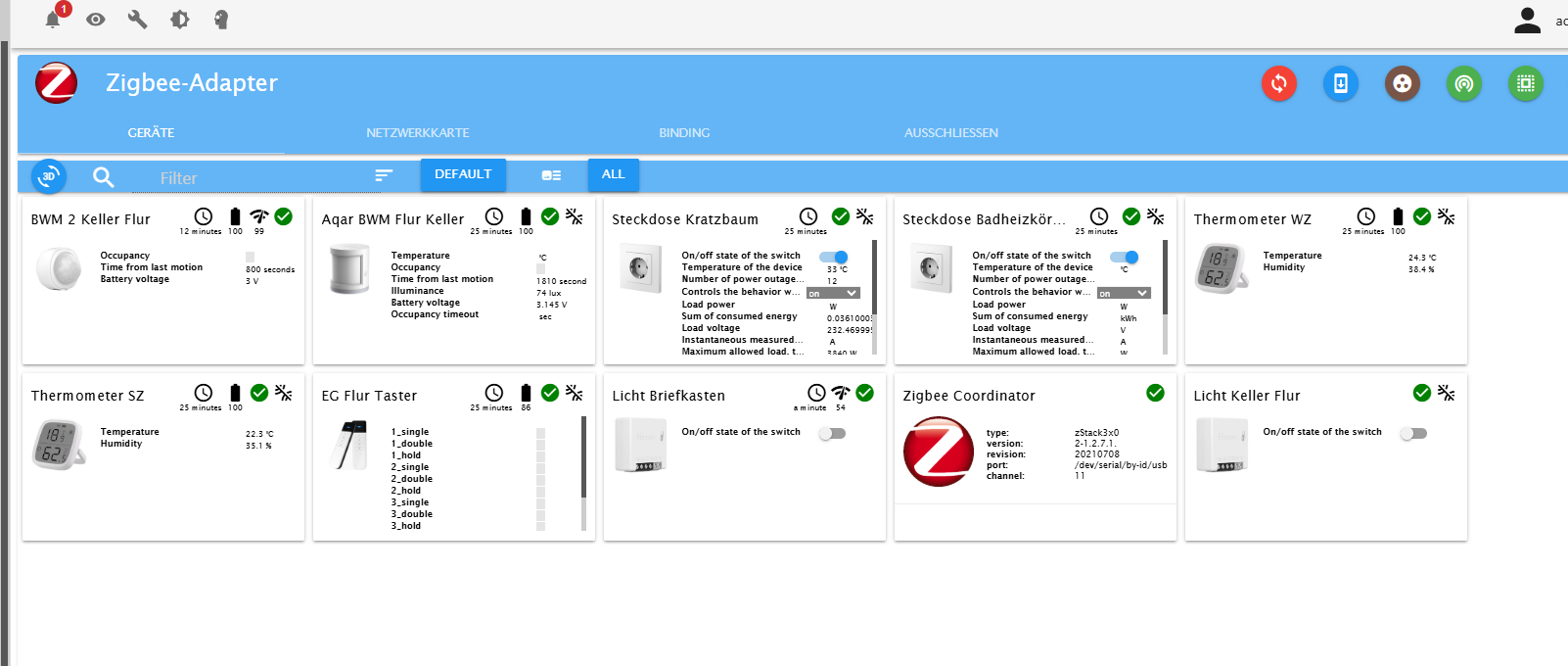Check the 1_single box on EG Flur Taster
Image resolution: width=1568 pixels, height=666 pixels.
[x=540, y=432]
